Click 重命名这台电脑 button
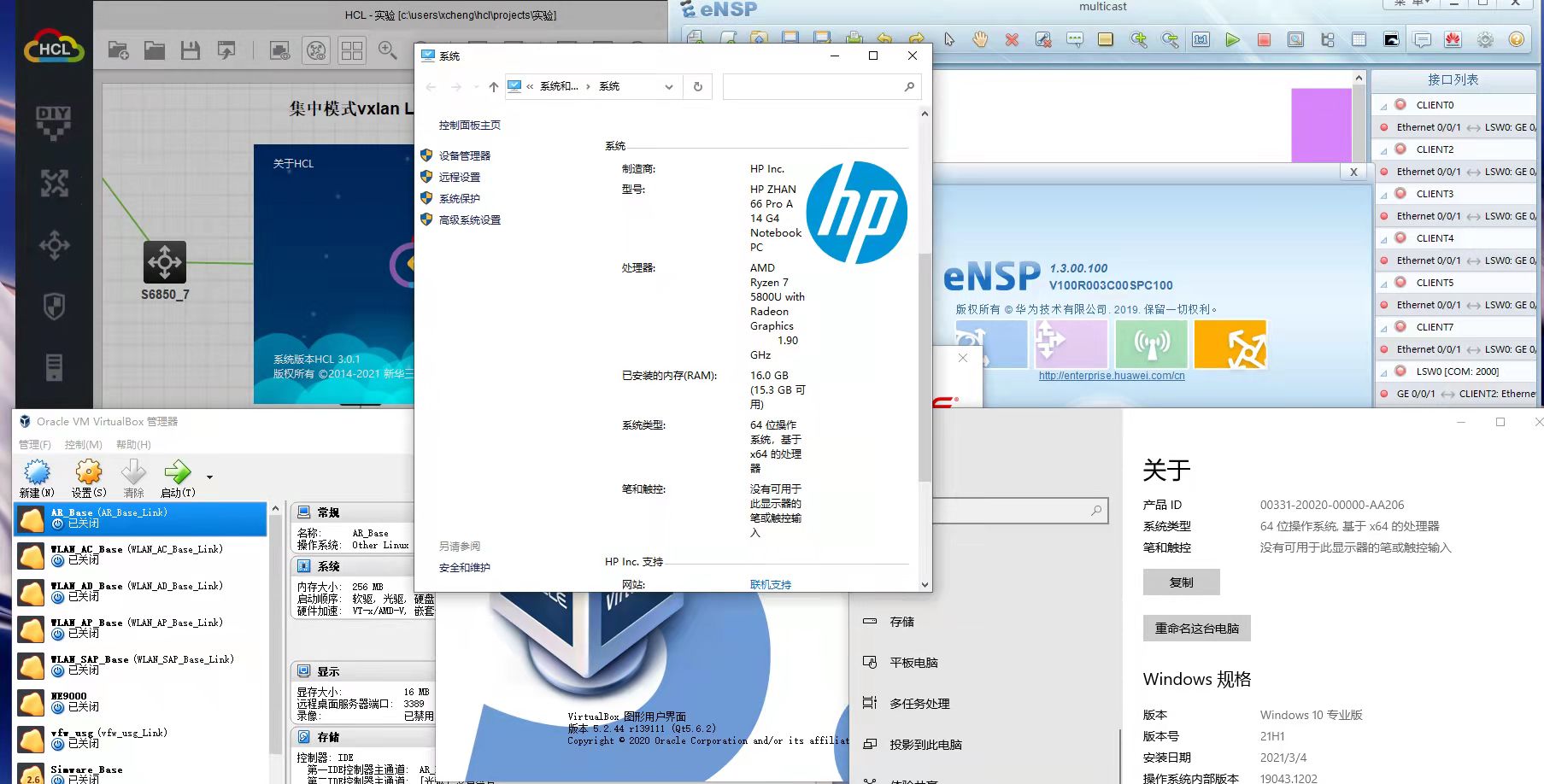 (x=1197, y=629)
